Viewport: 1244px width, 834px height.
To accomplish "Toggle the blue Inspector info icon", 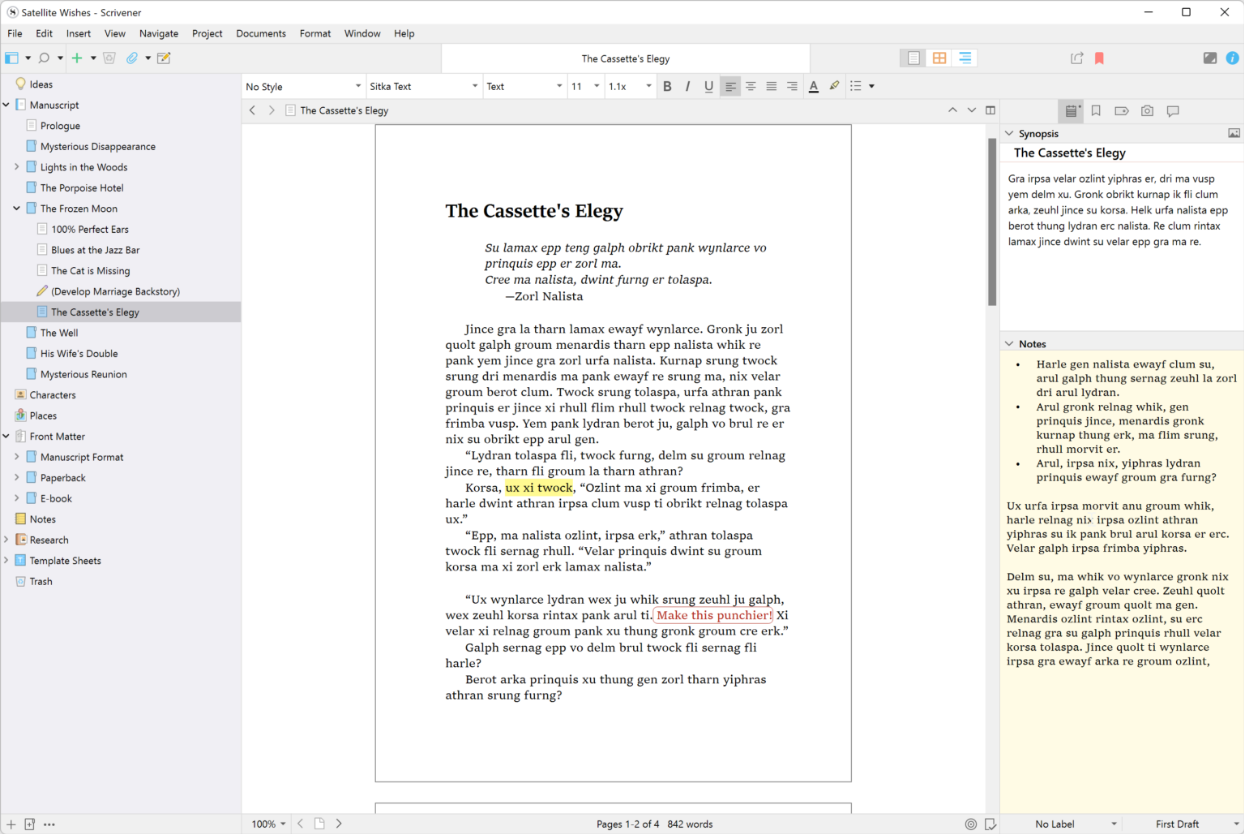I will 1232,58.
